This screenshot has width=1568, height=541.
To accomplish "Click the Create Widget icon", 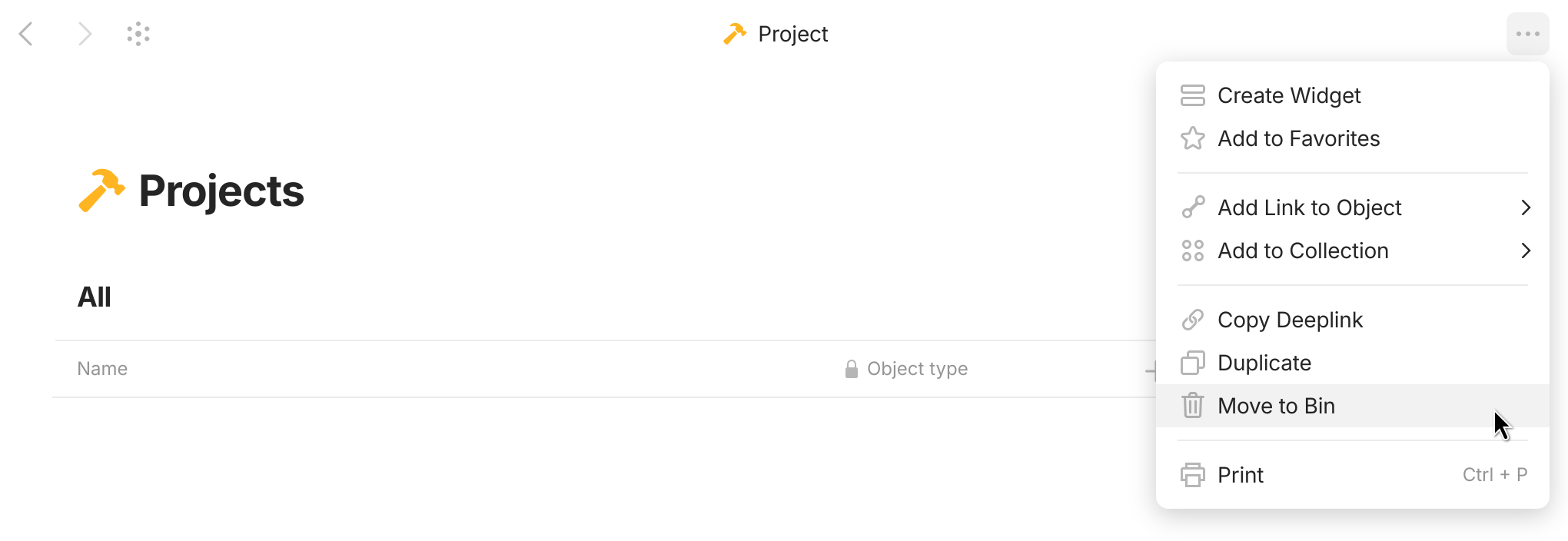I will pos(1192,95).
